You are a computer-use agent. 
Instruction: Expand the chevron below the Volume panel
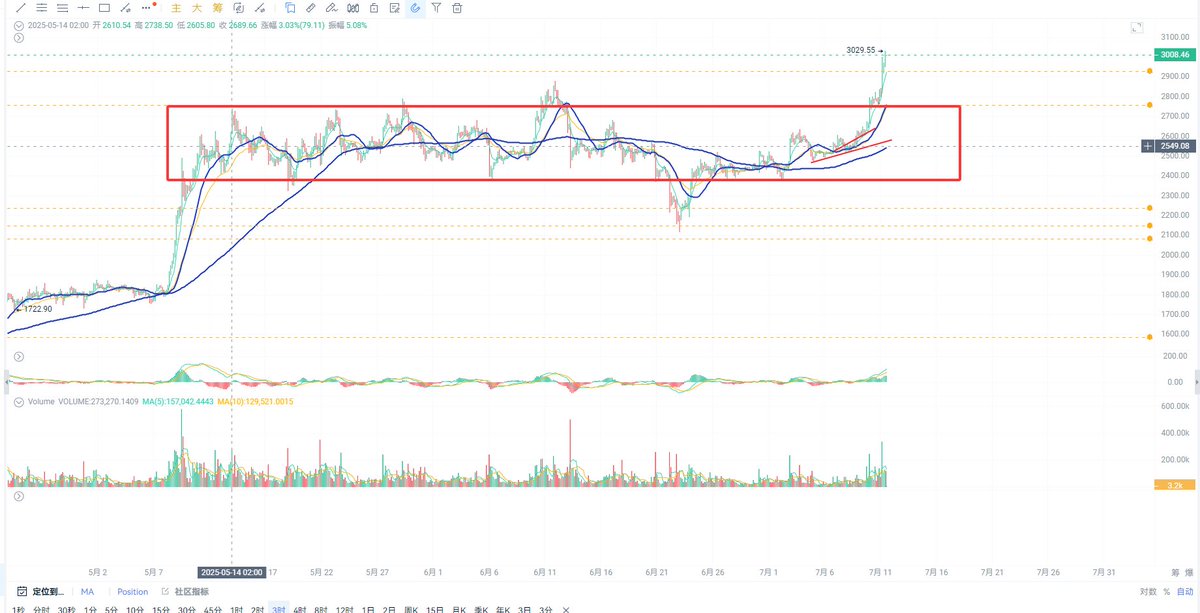[x=19, y=494]
